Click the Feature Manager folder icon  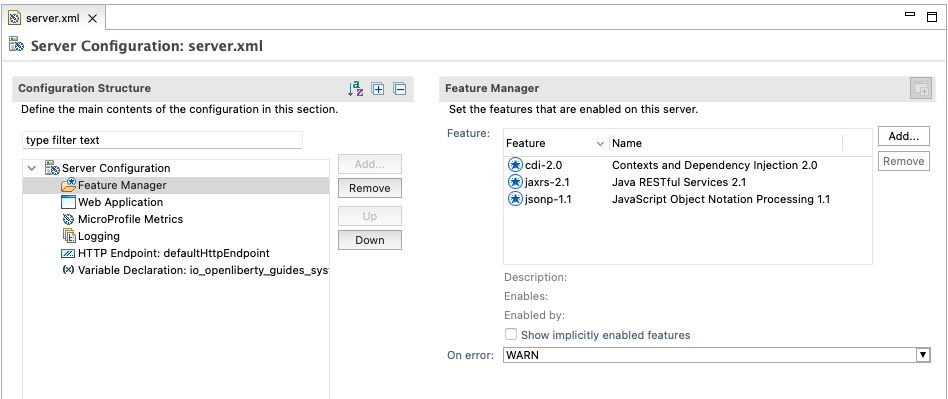tap(69, 185)
